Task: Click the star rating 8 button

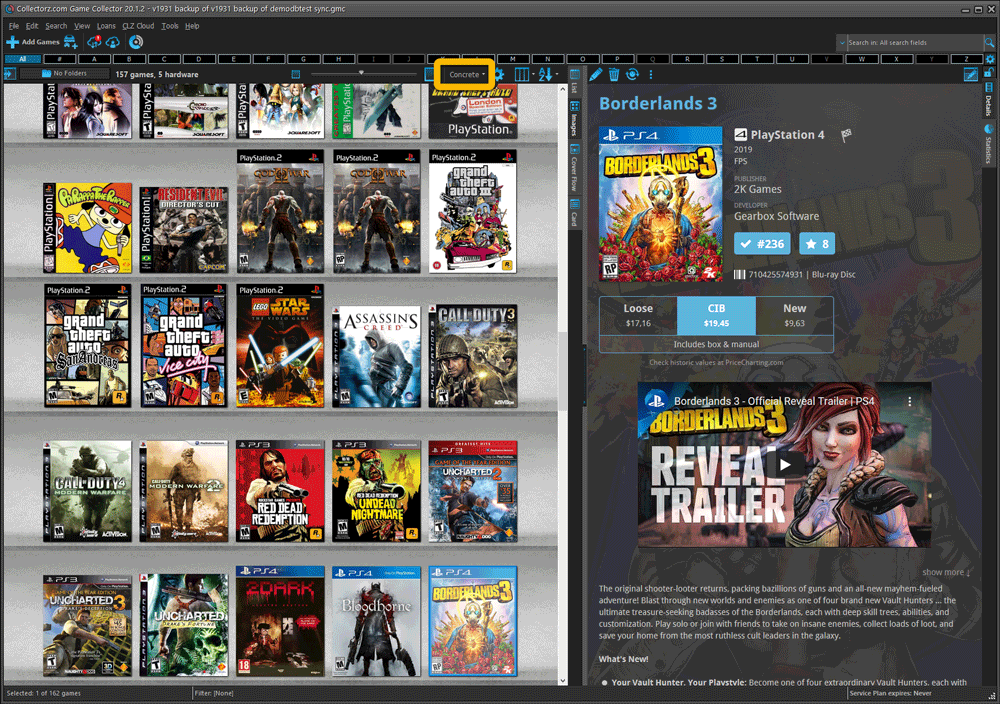Action: [x=817, y=244]
